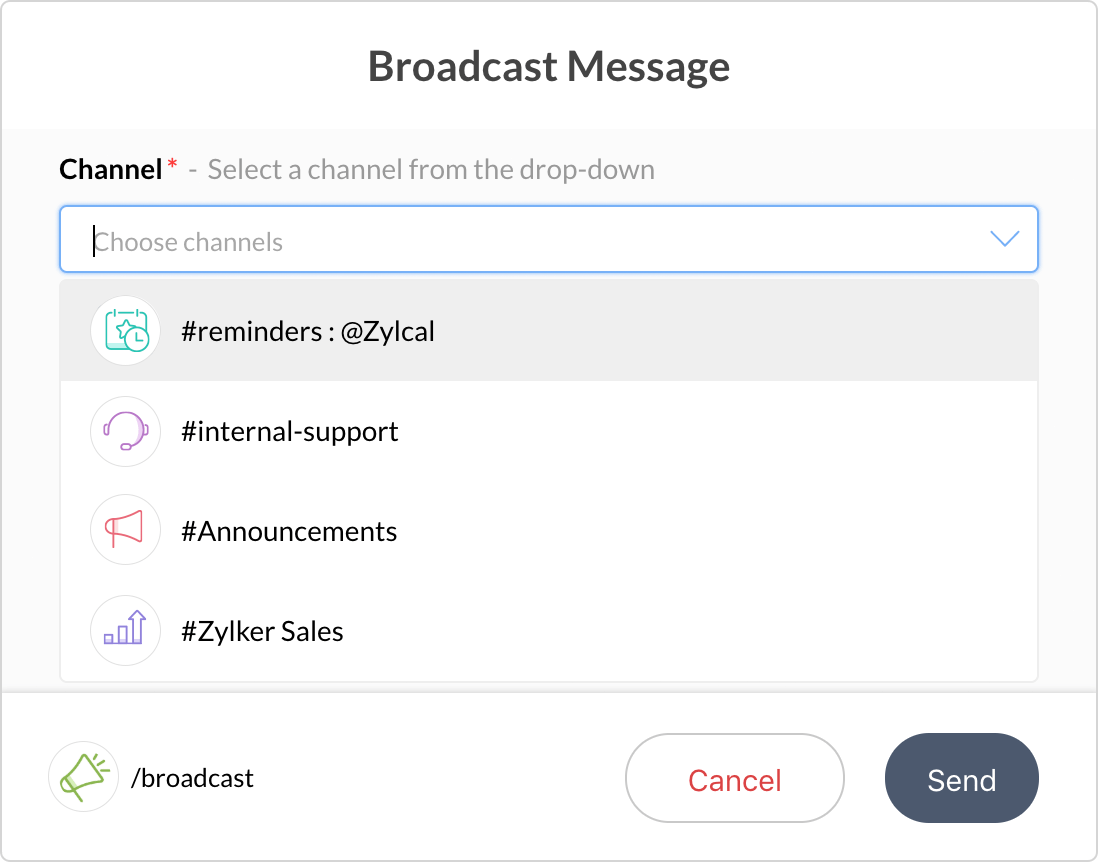
Task: Click the headset icon for internal-support
Action: [x=125, y=431]
